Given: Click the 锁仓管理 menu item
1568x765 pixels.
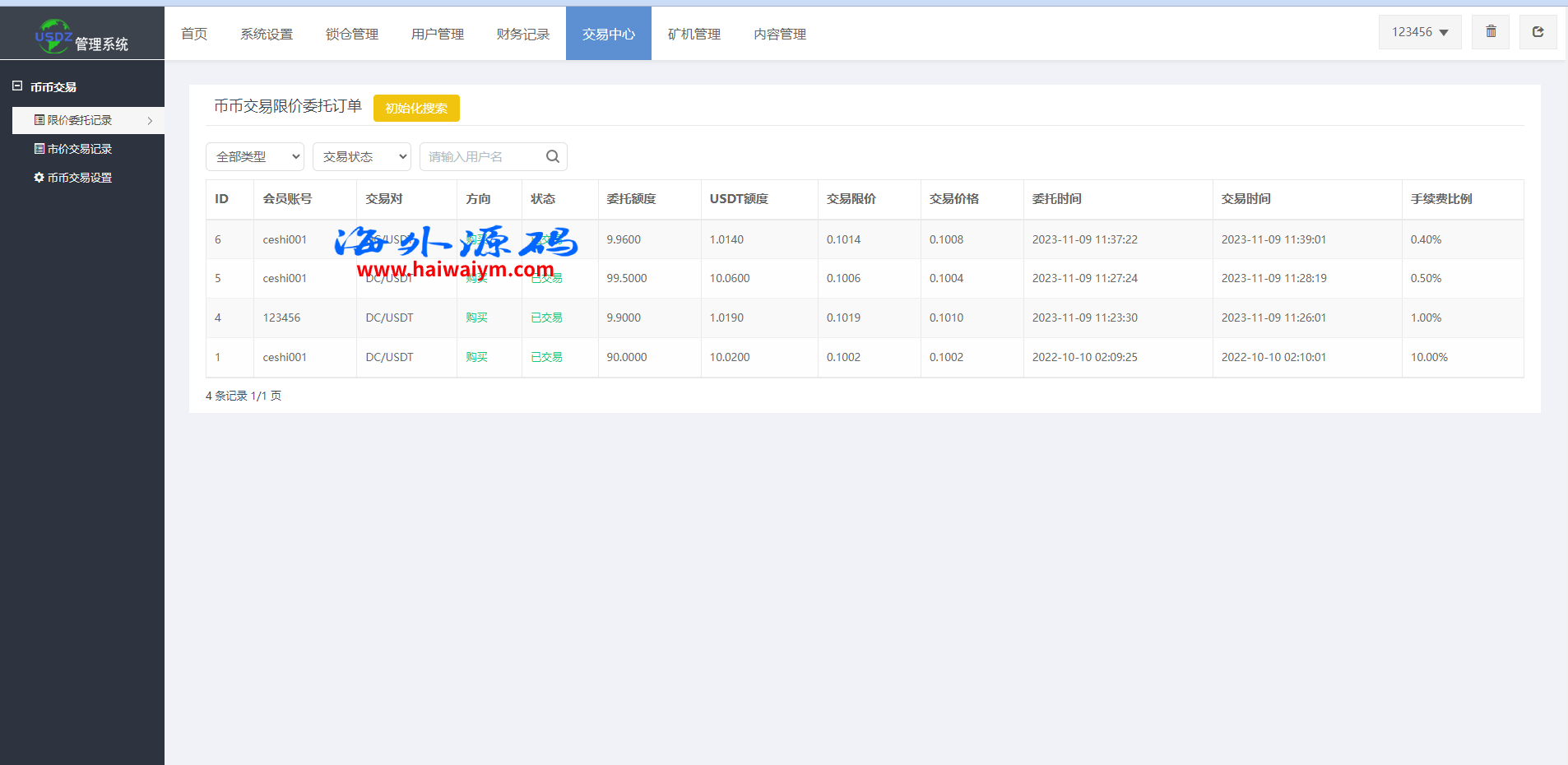Looking at the screenshot, I should point(352,34).
